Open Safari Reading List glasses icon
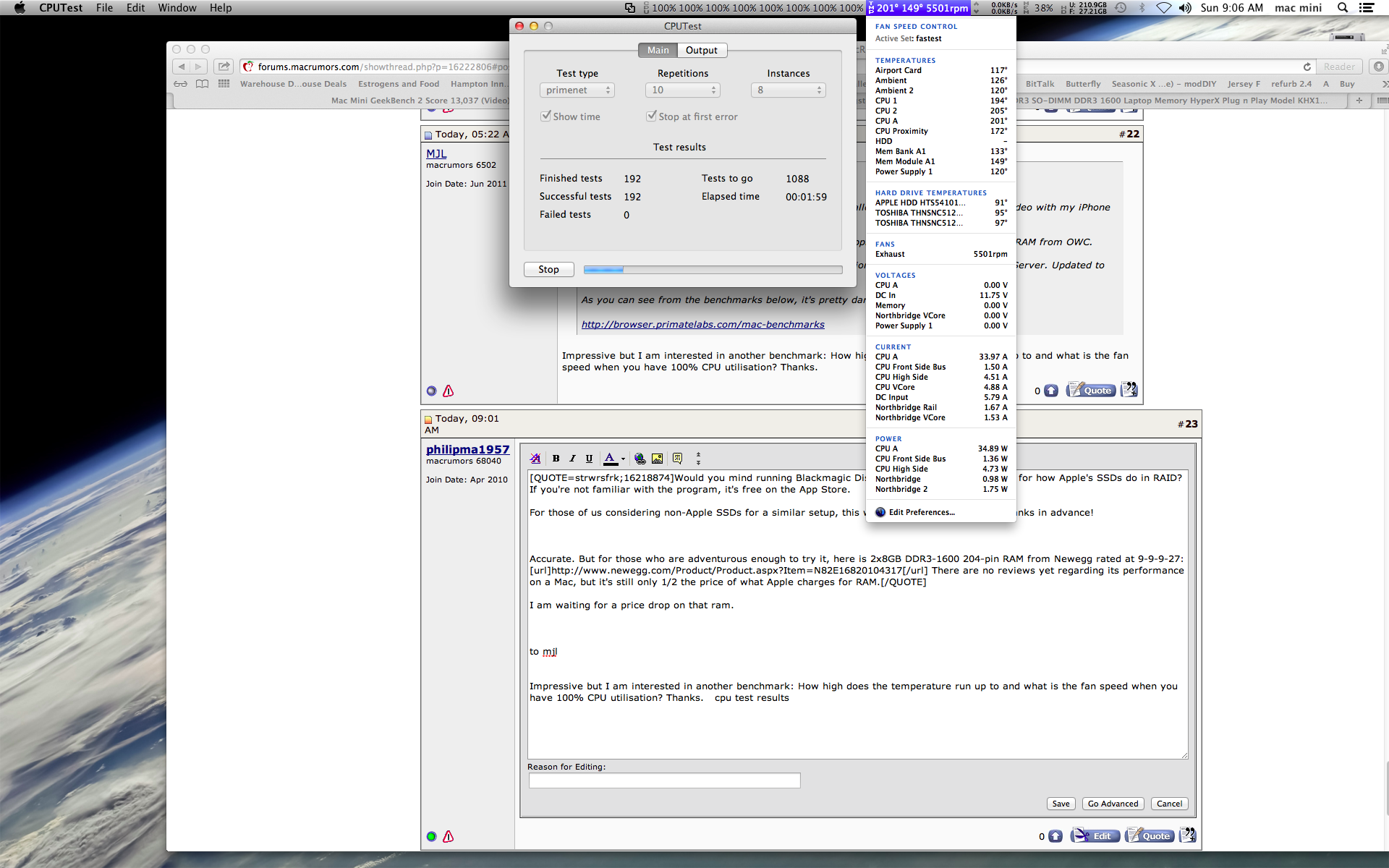 click(181, 84)
